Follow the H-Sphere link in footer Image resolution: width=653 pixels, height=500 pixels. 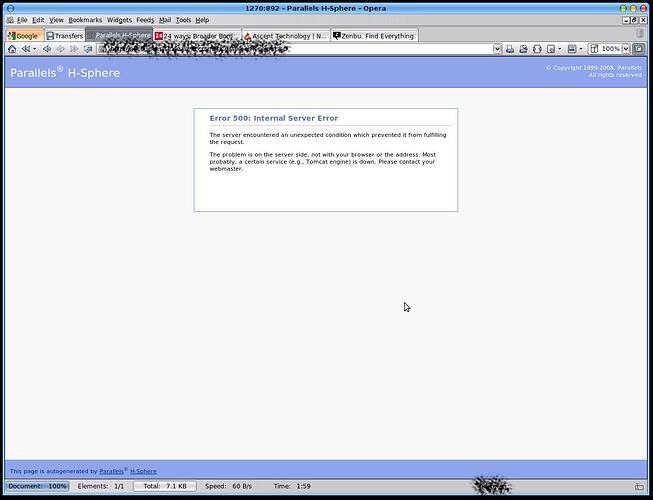pyautogui.click(x=143, y=471)
